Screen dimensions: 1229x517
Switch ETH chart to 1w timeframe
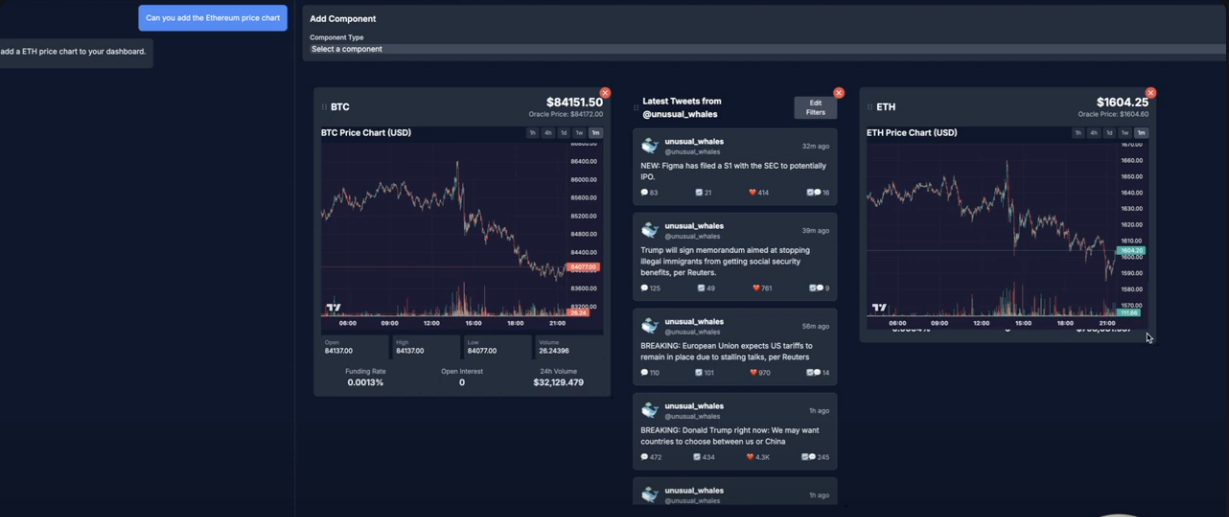[x=1125, y=133]
